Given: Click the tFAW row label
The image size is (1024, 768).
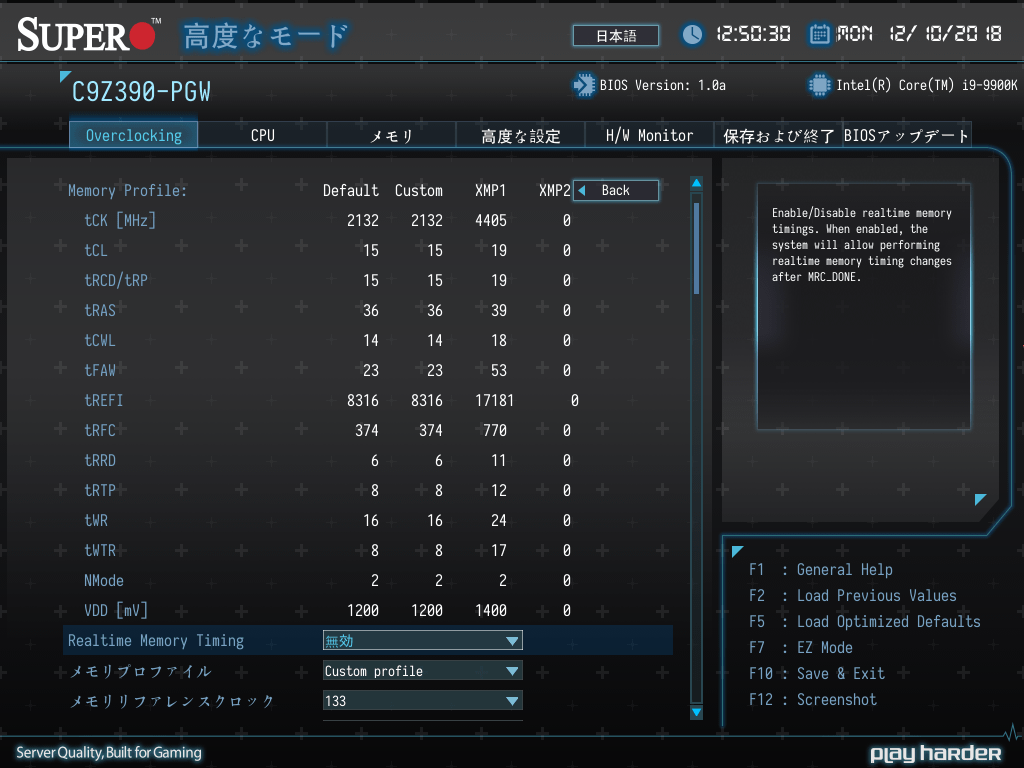Looking at the screenshot, I should tap(100, 371).
